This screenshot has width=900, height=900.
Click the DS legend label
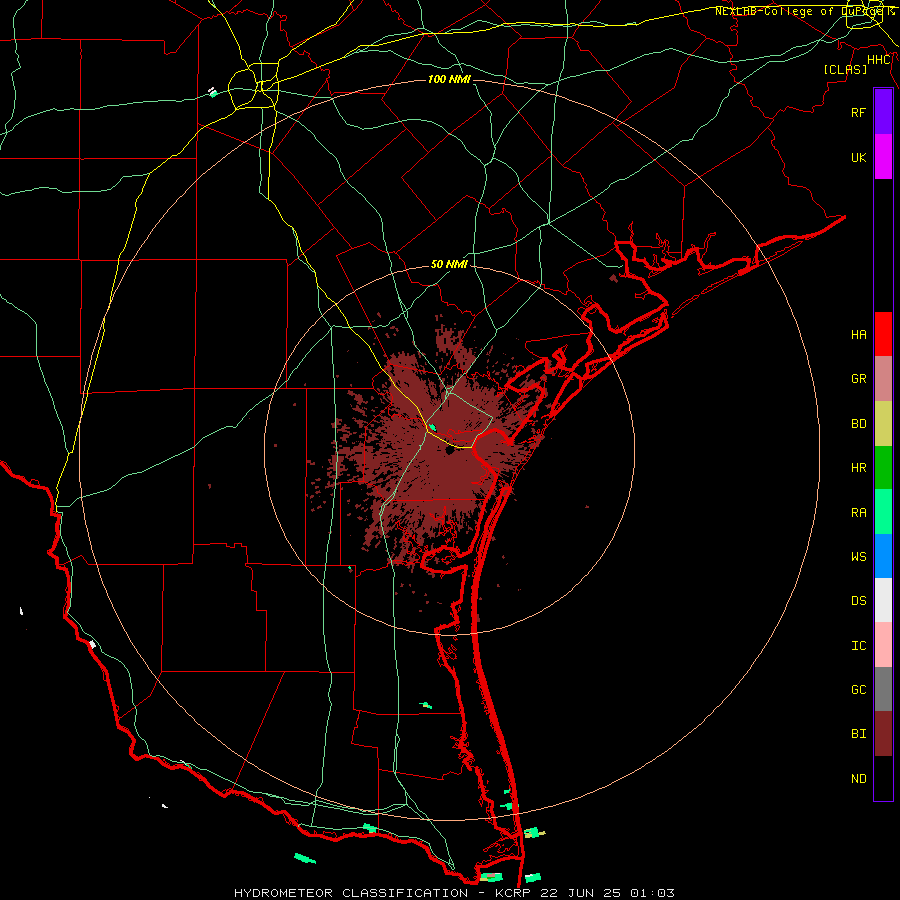(859, 601)
